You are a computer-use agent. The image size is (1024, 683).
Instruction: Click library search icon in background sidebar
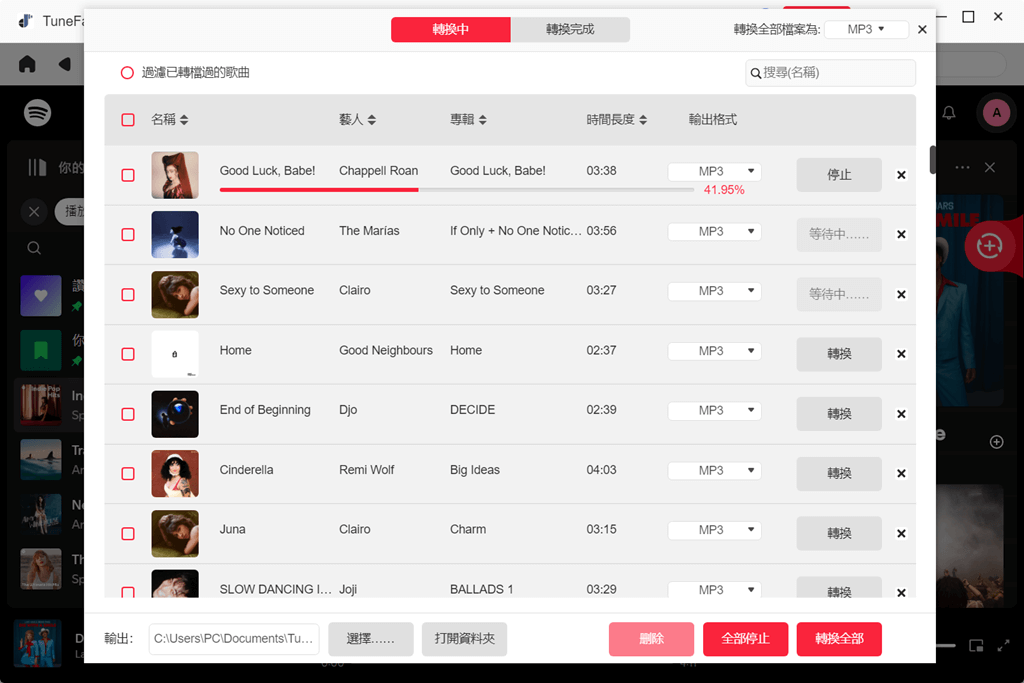34,248
